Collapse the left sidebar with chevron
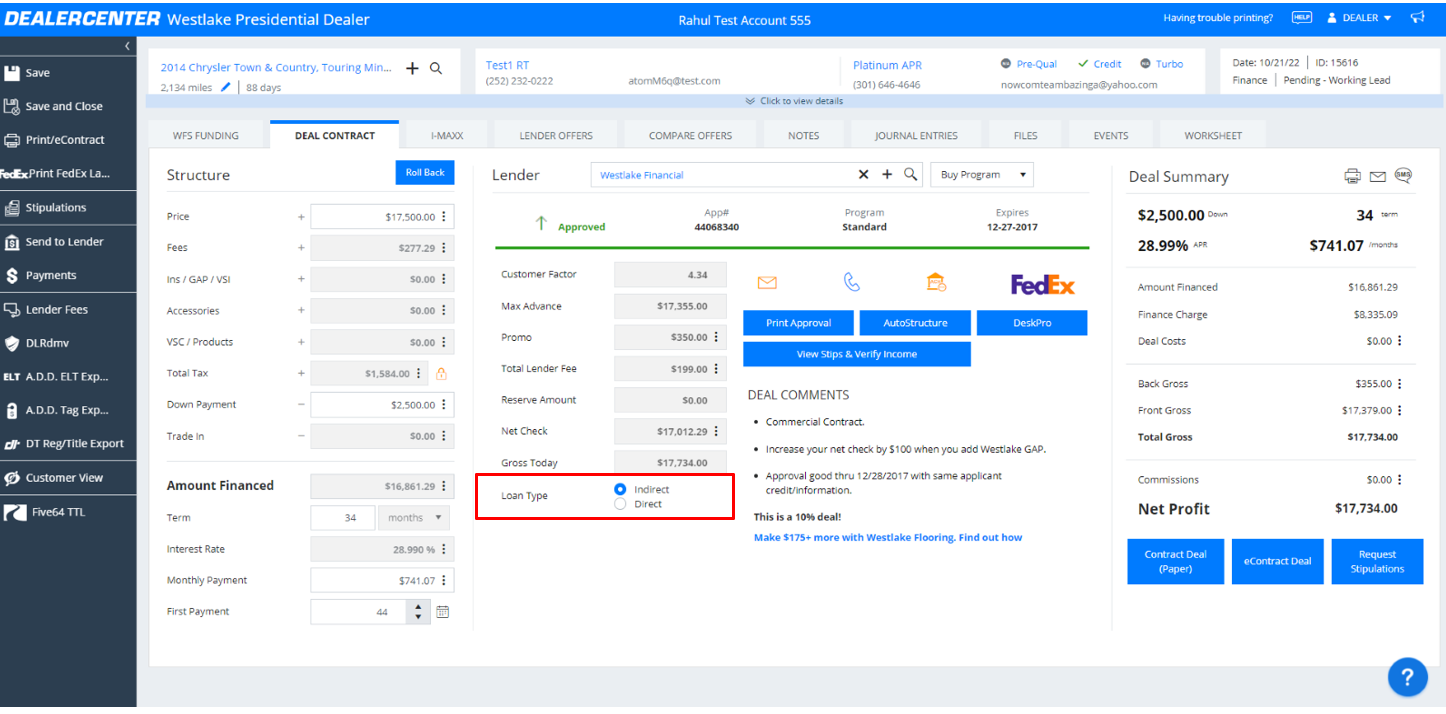The width and height of the screenshot is (1446, 714). click(x=127, y=46)
